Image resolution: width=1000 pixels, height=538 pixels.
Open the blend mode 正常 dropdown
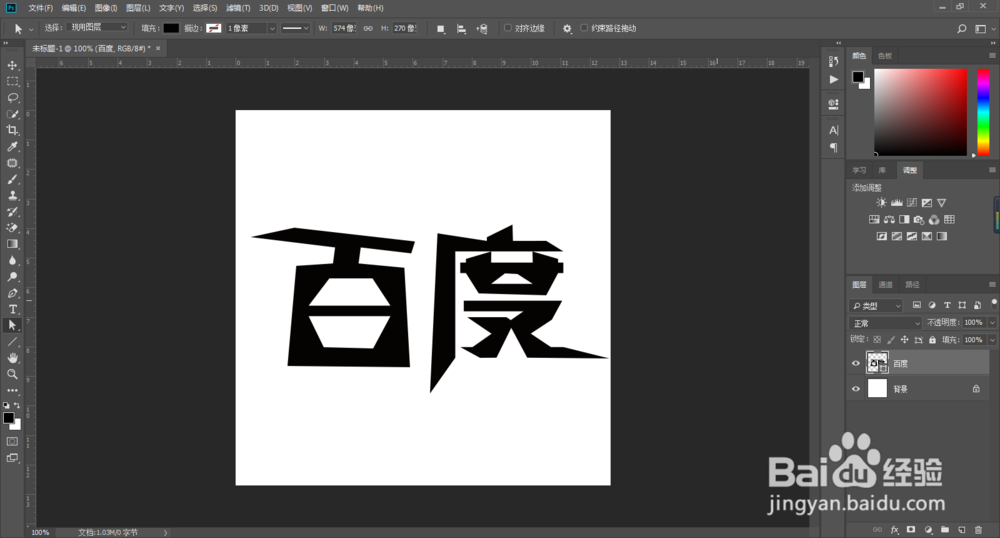click(885, 323)
